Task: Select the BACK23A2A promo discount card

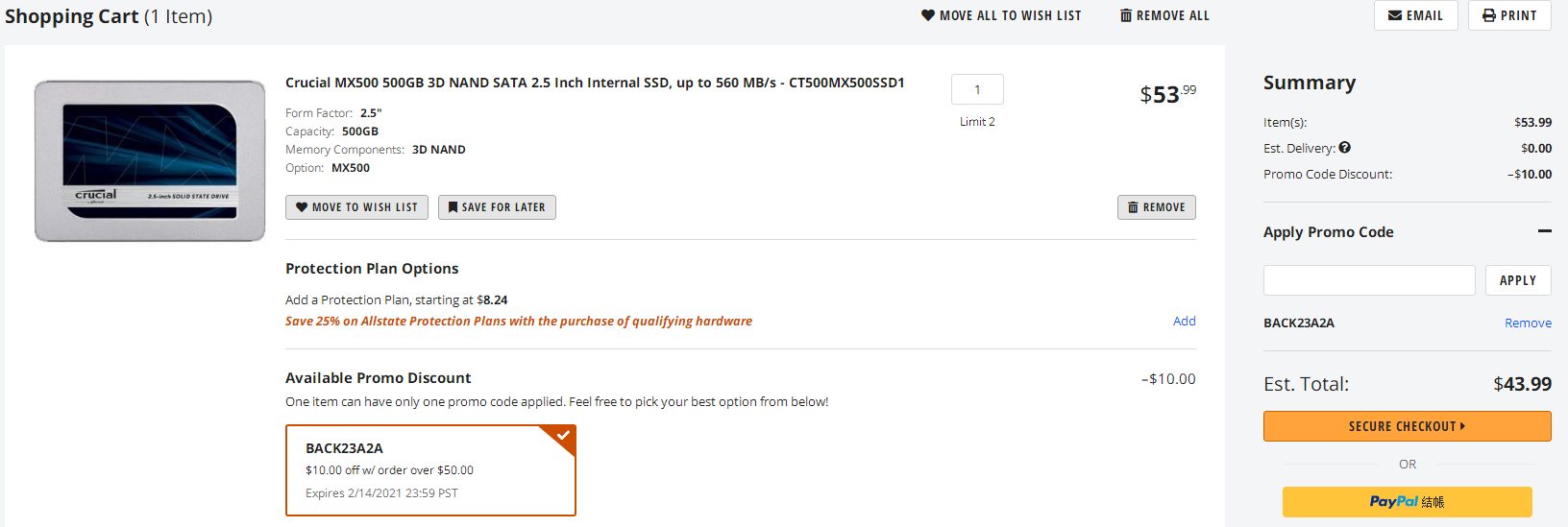Action: tap(430, 470)
